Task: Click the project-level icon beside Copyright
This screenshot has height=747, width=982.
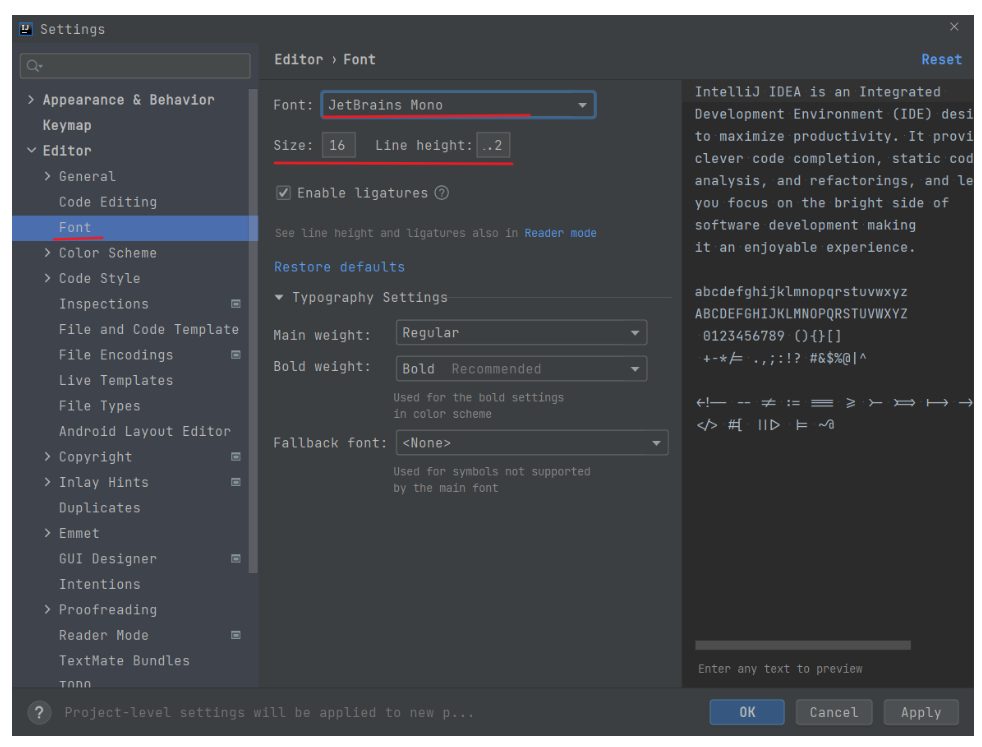Action: [x=236, y=456]
